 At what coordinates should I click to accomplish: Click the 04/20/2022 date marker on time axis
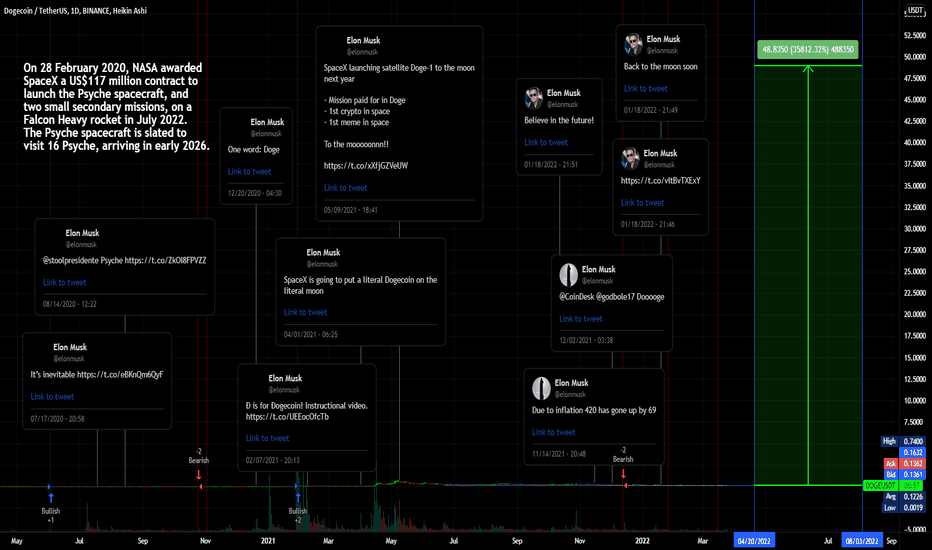click(x=754, y=540)
